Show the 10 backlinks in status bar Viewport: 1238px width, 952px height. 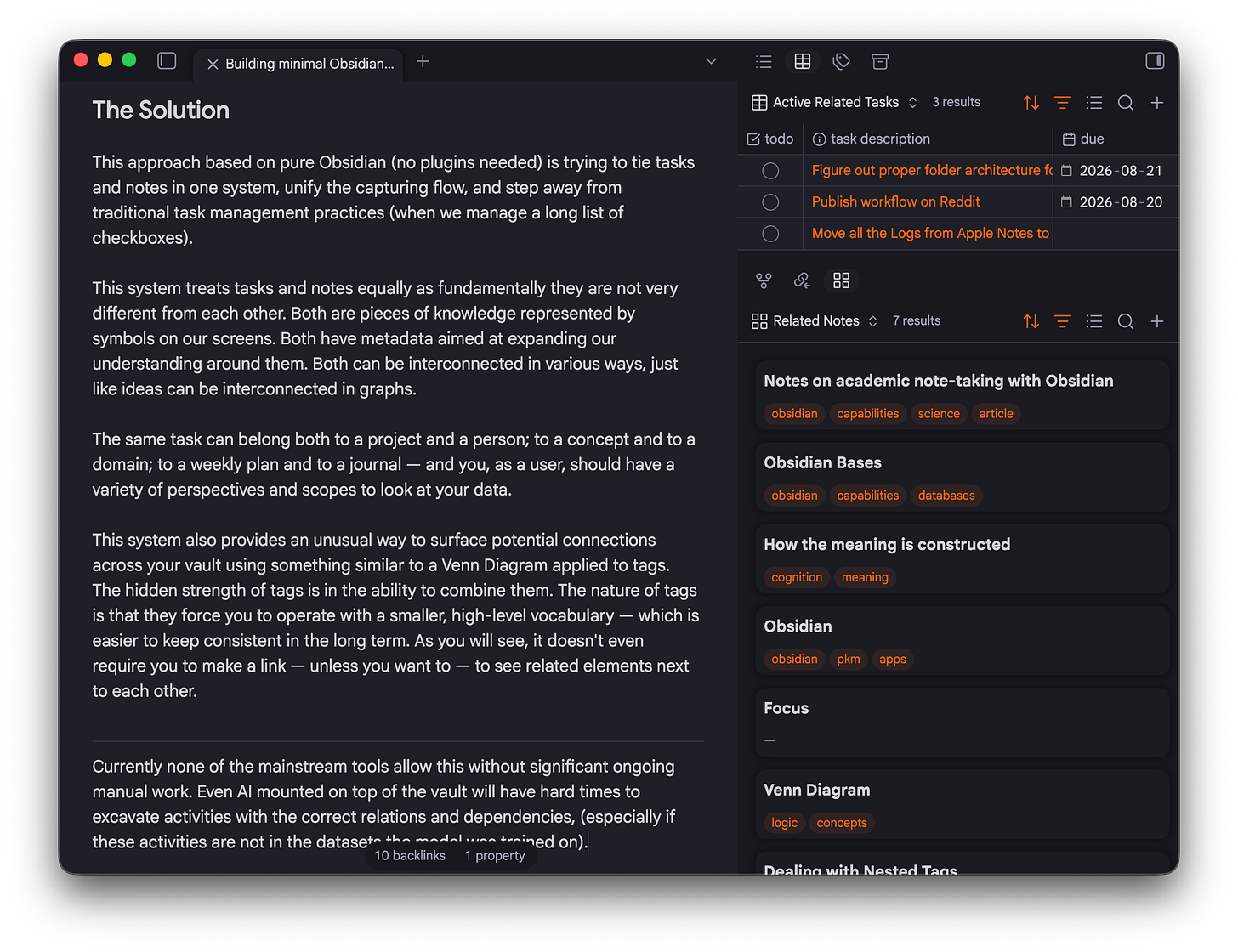pyautogui.click(x=410, y=856)
